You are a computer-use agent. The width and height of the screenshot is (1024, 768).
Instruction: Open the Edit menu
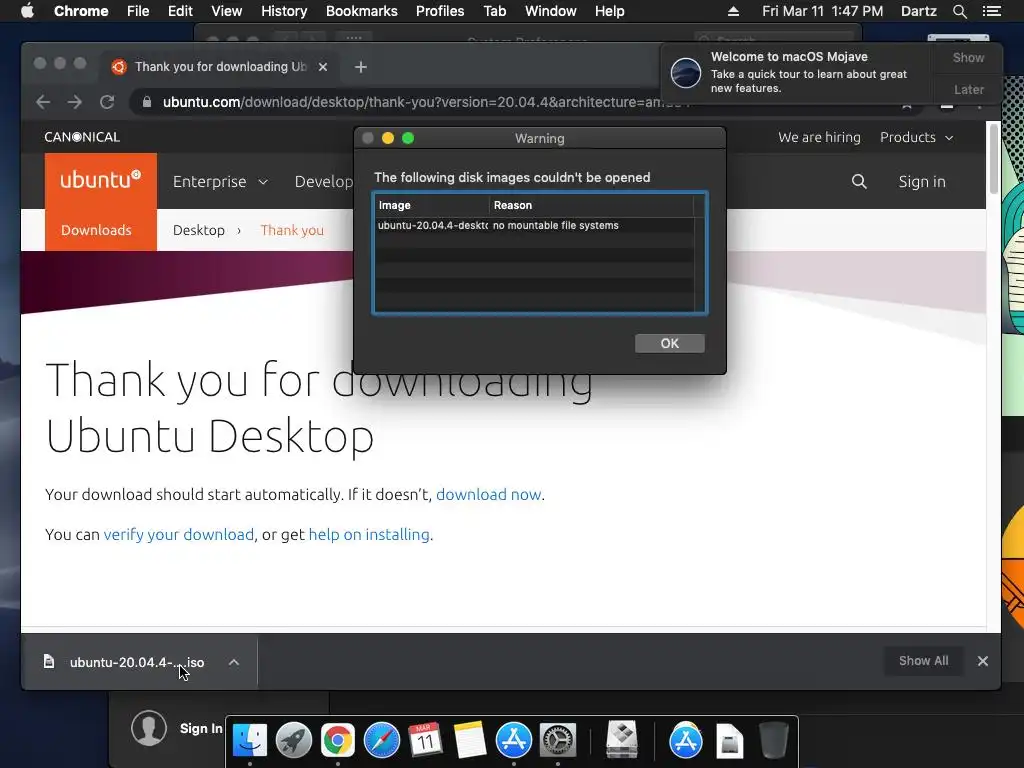(x=180, y=11)
